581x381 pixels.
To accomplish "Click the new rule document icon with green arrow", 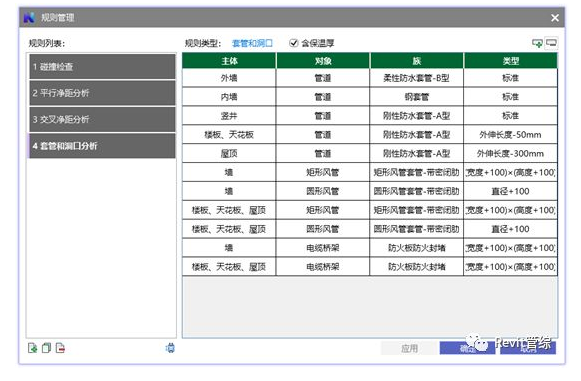I will (33, 348).
